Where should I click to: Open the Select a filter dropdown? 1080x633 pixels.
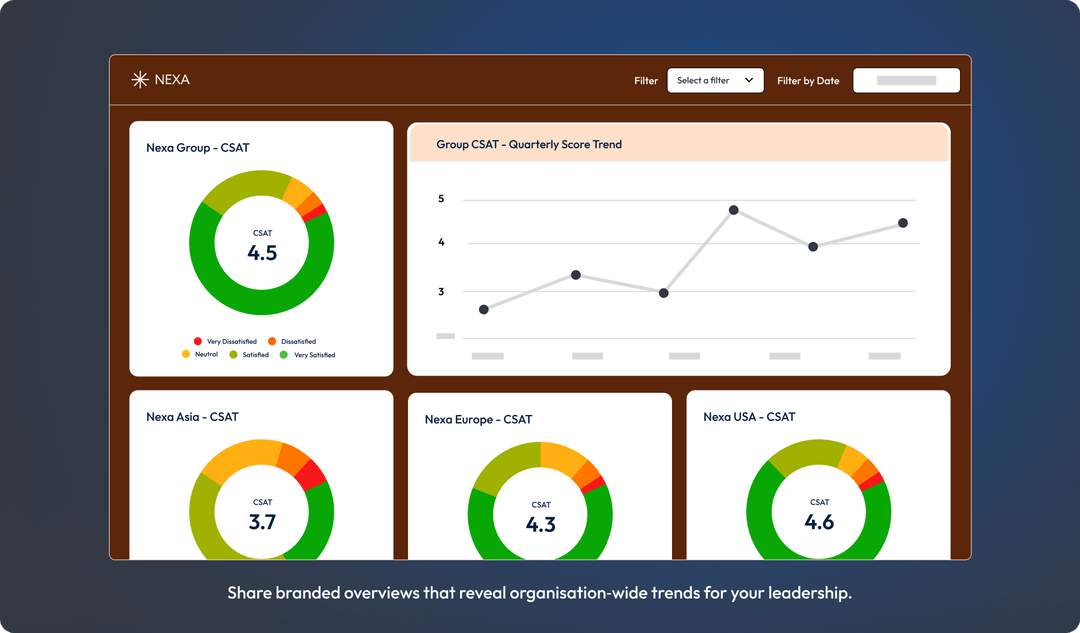point(715,80)
